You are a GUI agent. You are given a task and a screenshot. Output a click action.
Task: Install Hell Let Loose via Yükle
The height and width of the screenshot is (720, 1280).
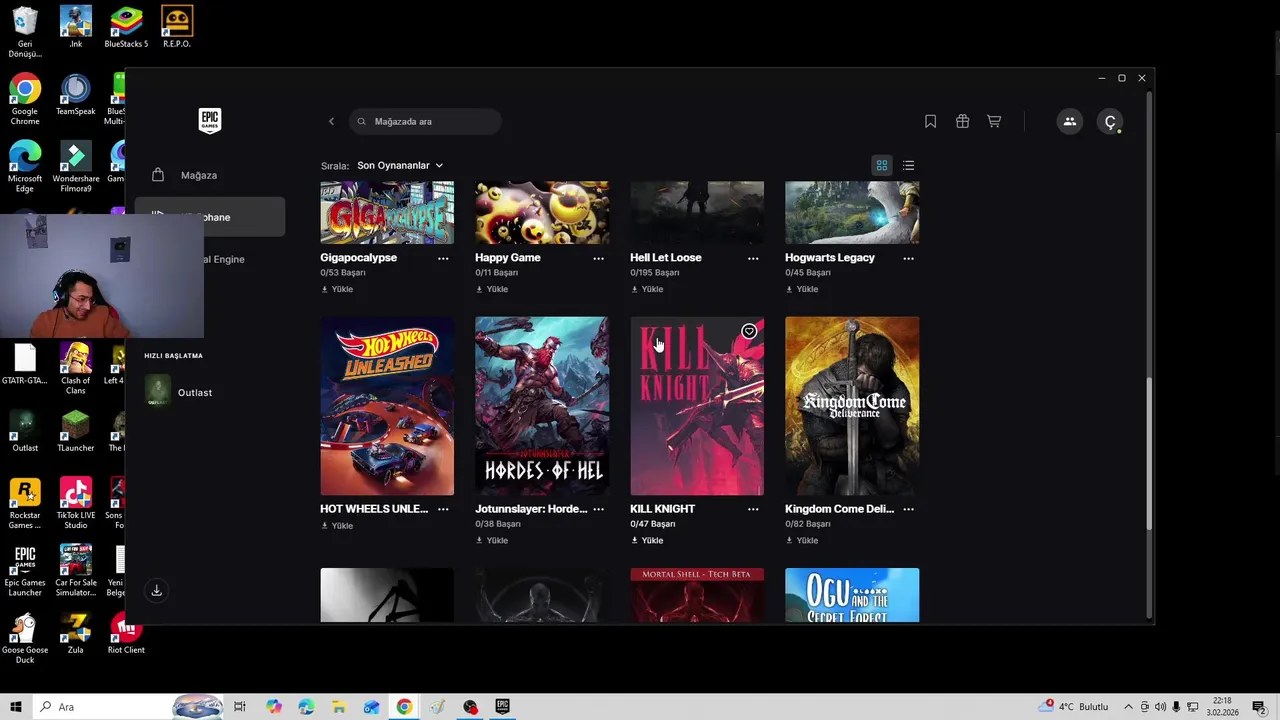[x=647, y=289]
